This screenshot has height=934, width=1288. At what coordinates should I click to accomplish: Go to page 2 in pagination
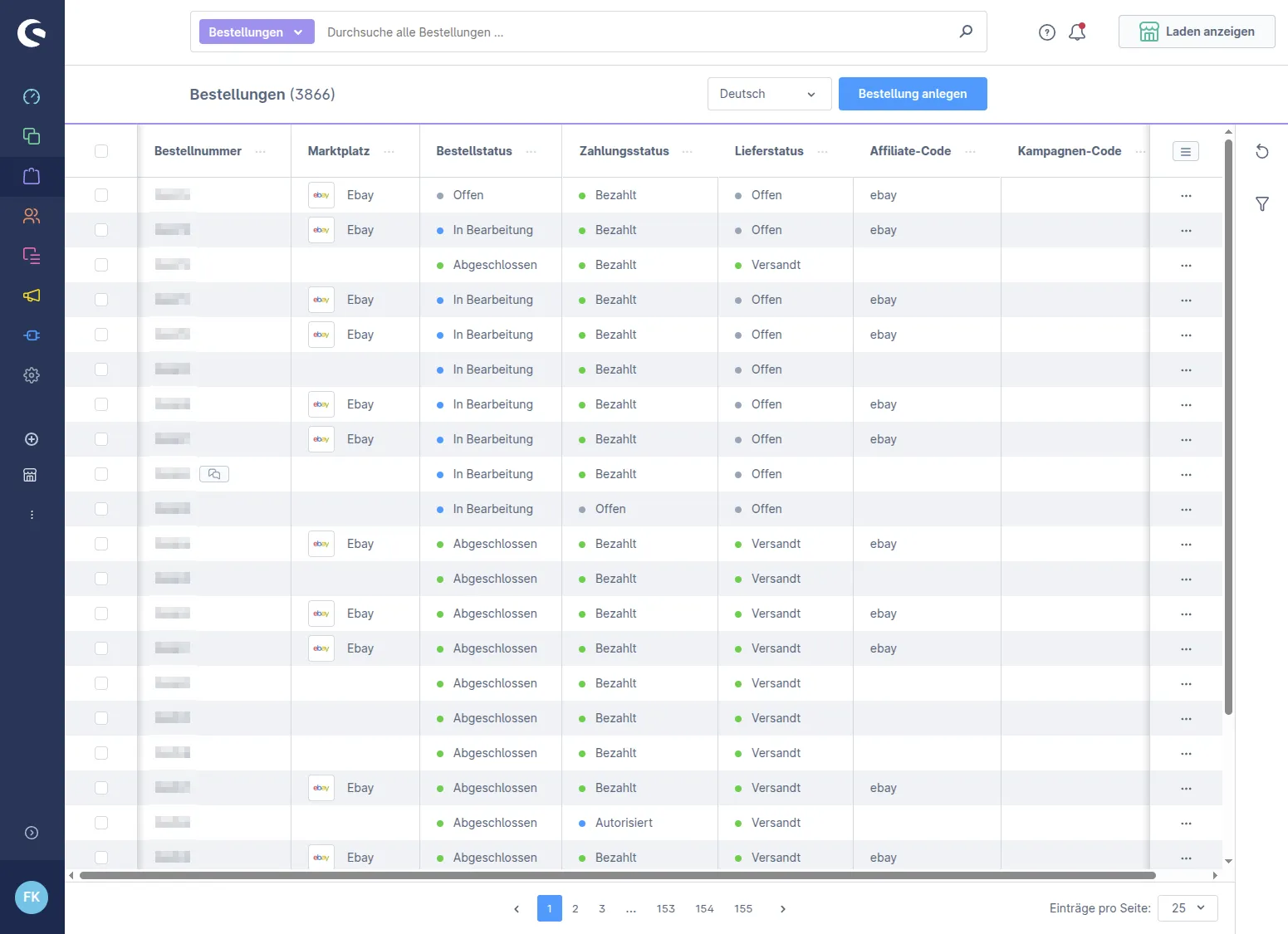click(x=575, y=908)
